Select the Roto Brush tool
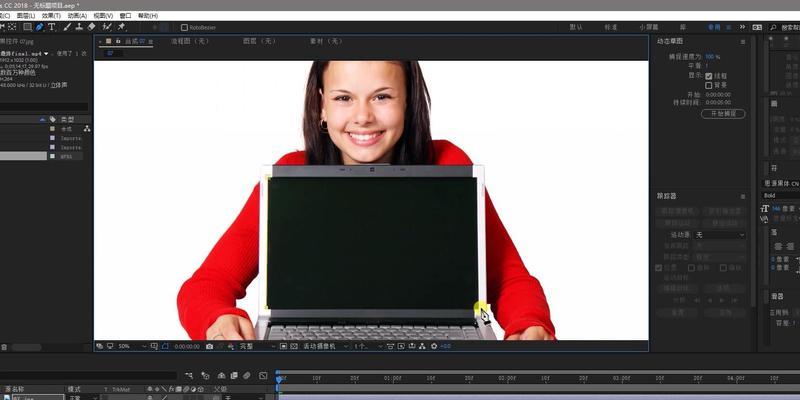800x400 pixels. (107, 27)
